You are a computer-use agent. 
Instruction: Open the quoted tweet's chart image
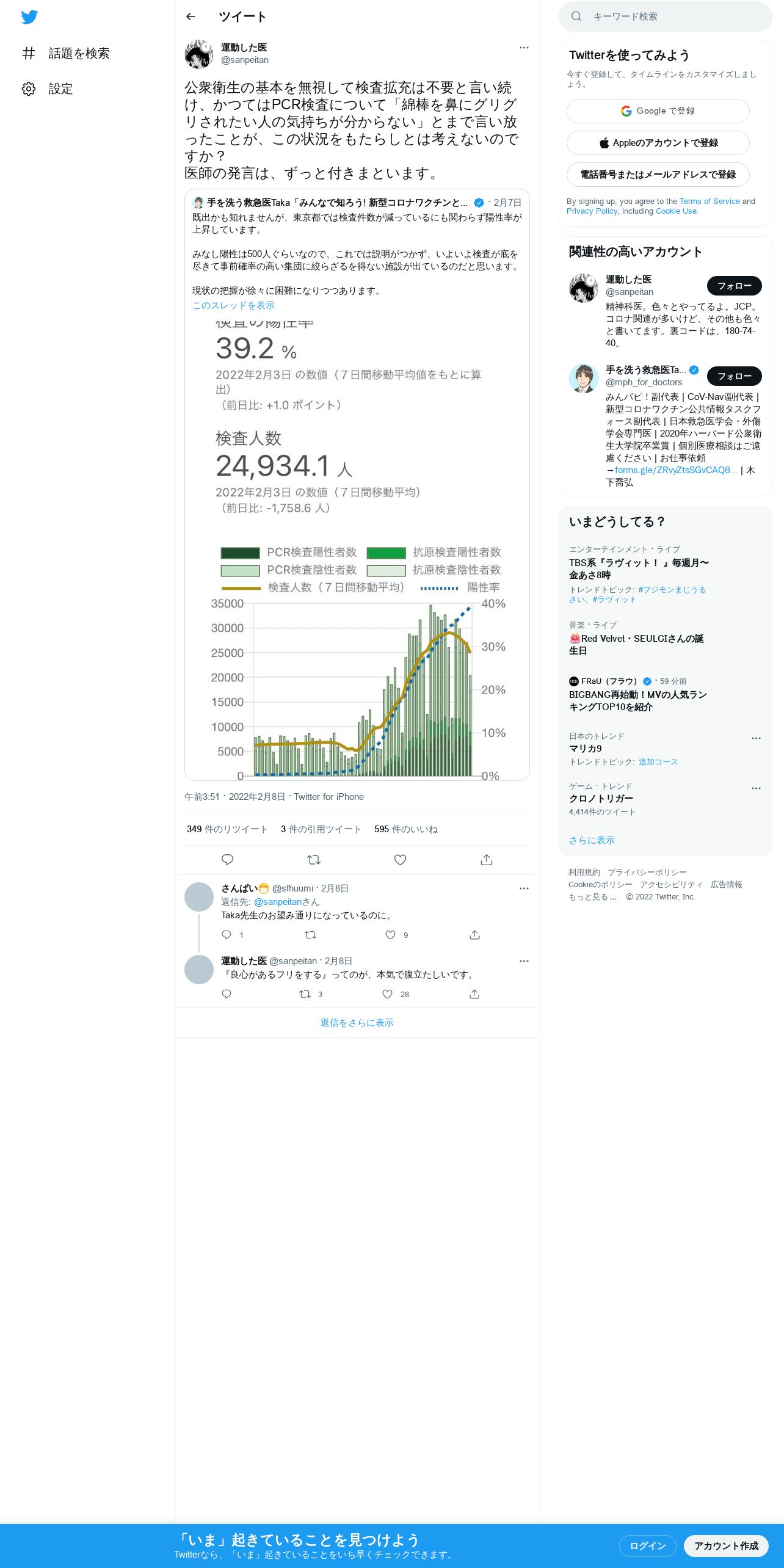coord(357,550)
